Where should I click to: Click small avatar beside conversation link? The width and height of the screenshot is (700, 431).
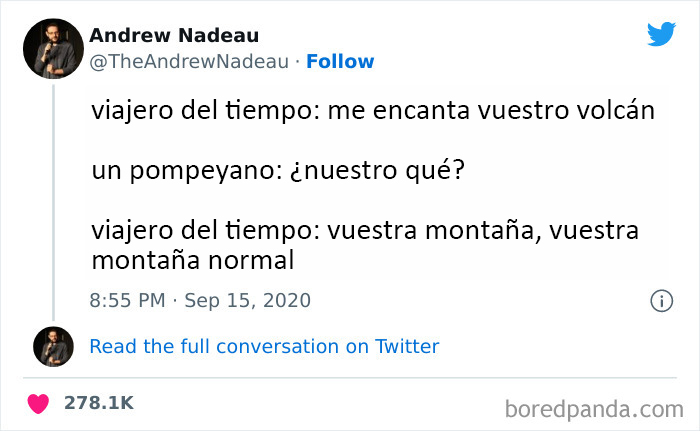coord(52,347)
